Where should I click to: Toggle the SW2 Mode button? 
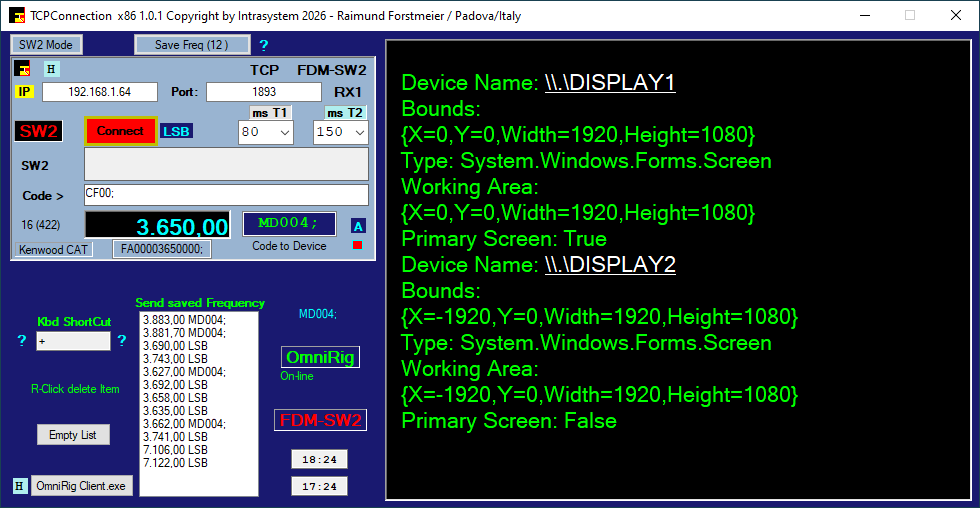(47, 45)
